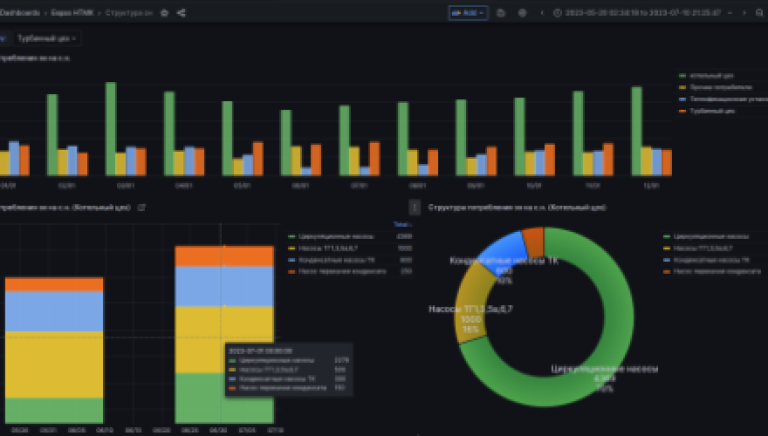Expand the Турбинный цех variable dropdown
The height and width of the screenshot is (436, 768).
47,38
